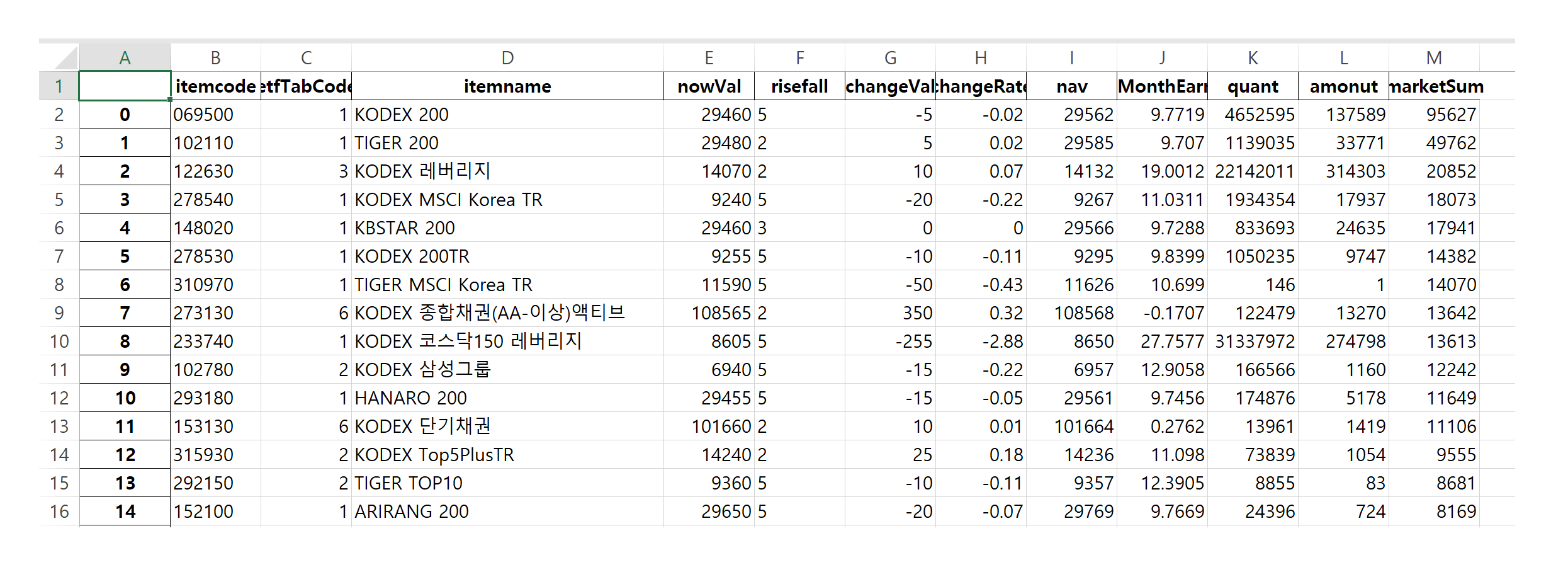The width and height of the screenshot is (1568, 567).
Task: Select the cell 'KODEX 레버리지'
Action: (507, 171)
